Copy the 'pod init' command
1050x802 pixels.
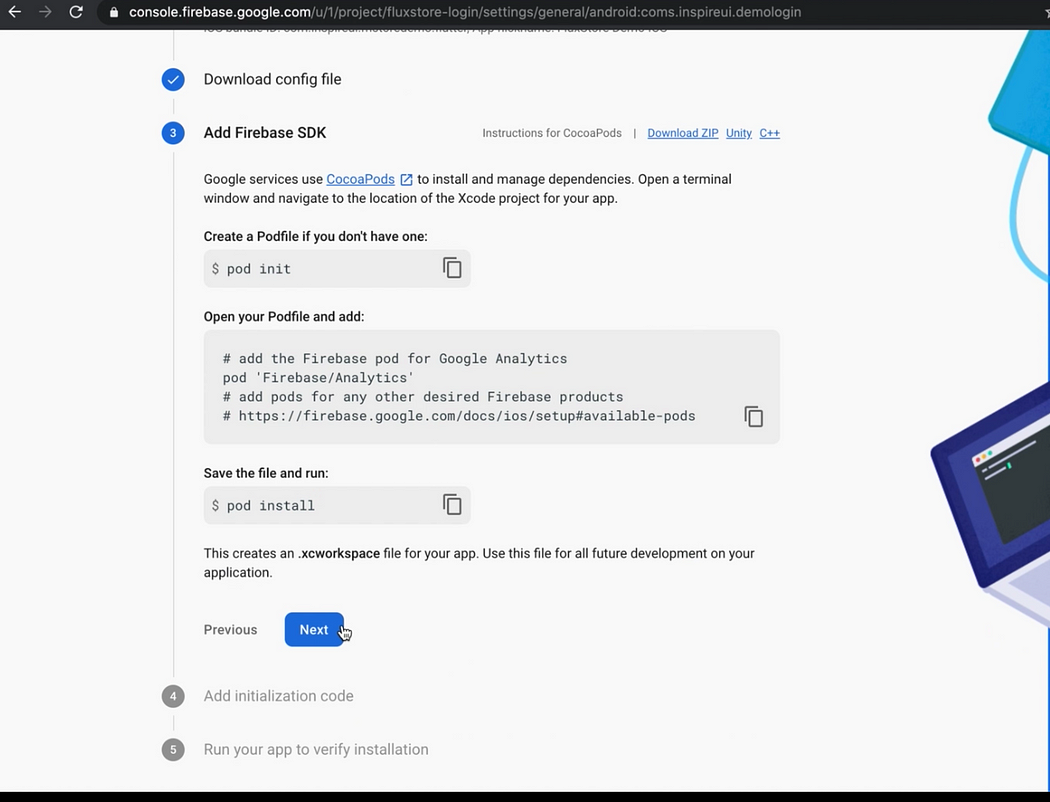click(452, 268)
